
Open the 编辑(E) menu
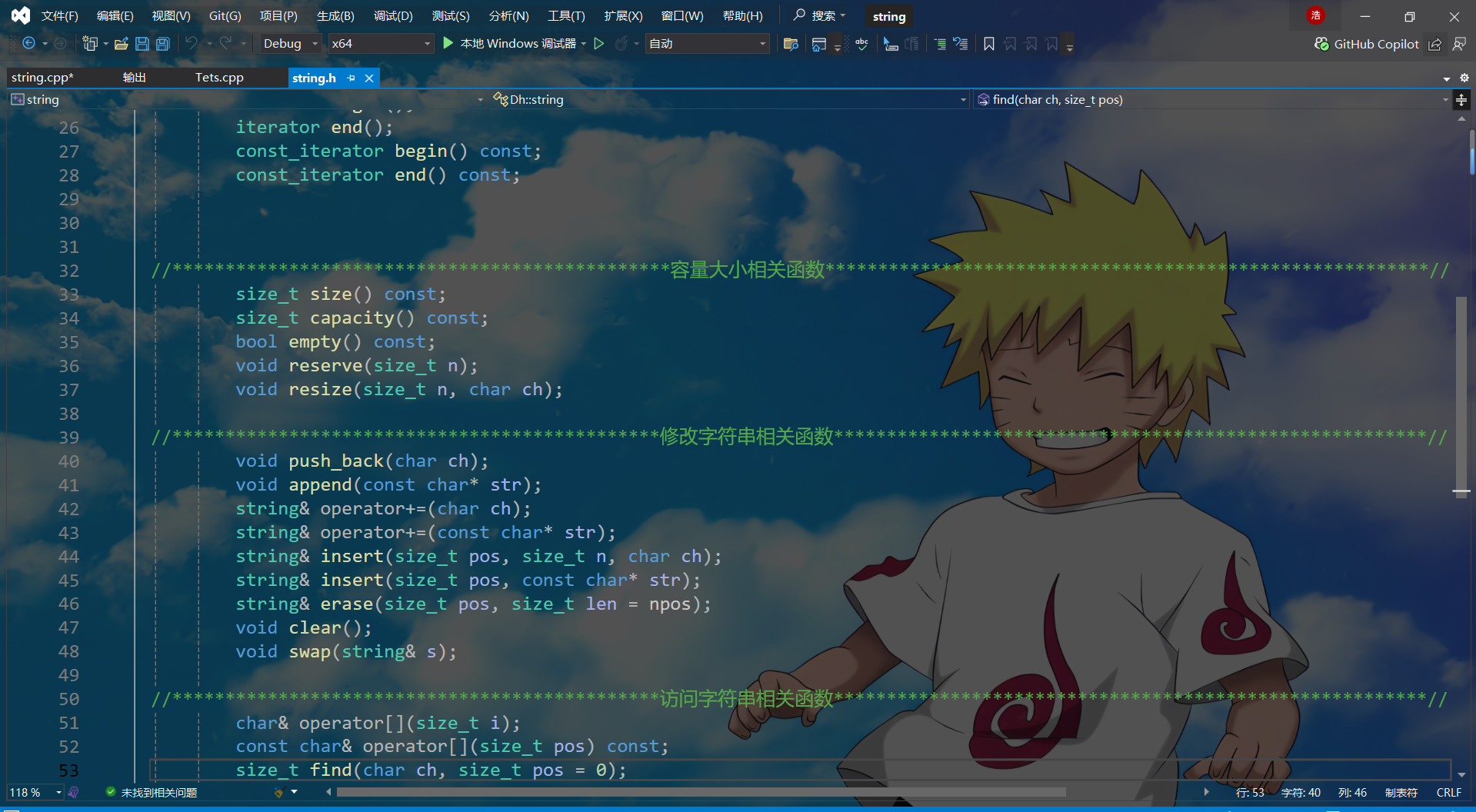pos(115,15)
